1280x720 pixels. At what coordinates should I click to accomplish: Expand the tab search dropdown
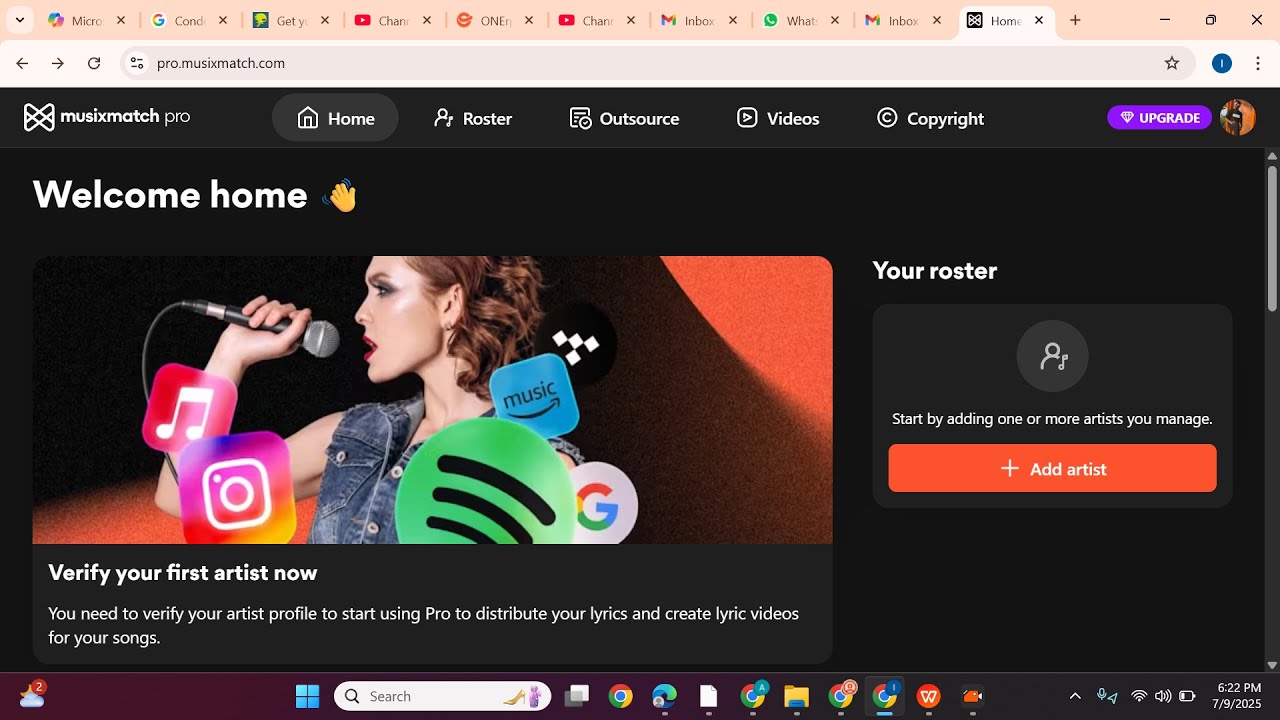[19, 20]
